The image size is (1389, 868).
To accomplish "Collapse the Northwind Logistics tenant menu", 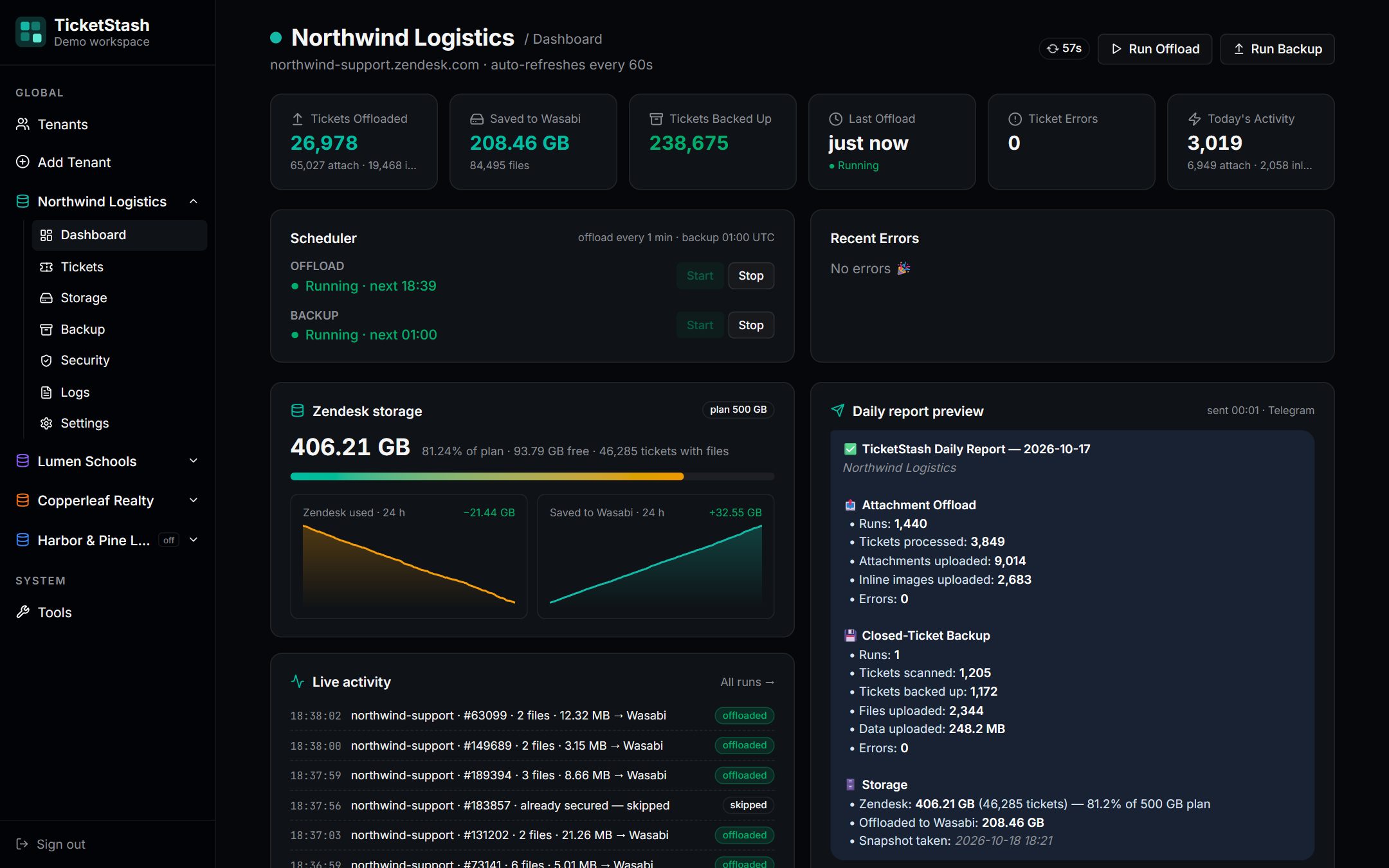I will 194,201.
